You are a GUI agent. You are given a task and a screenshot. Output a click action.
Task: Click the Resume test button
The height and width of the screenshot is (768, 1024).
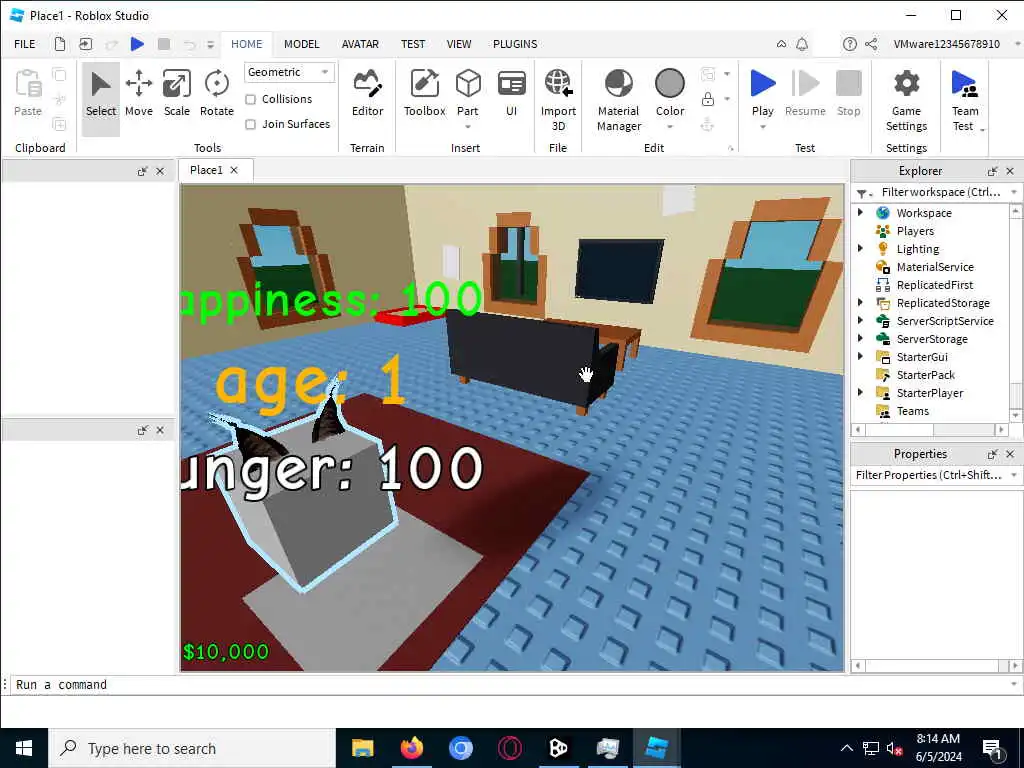[x=805, y=93]
